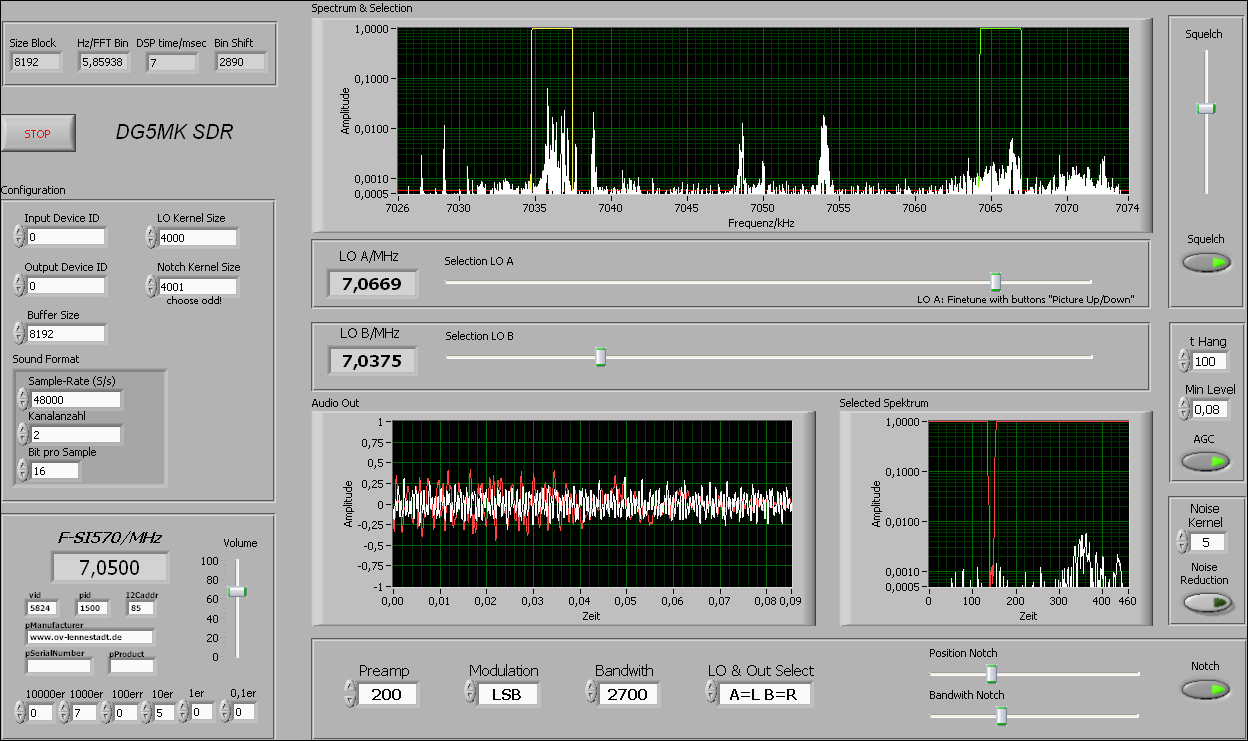Click the Notch Kernel Size stepper

pos(151,287)
